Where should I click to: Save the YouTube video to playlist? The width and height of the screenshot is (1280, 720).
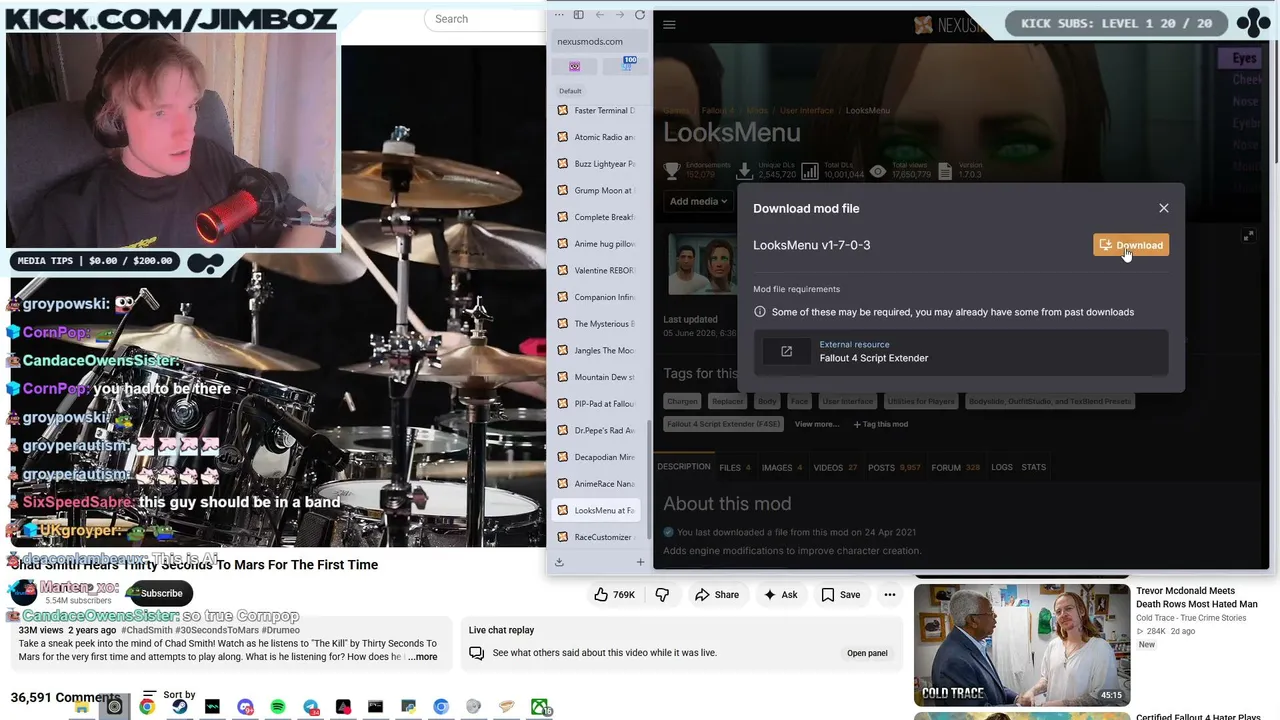(841, 595)
